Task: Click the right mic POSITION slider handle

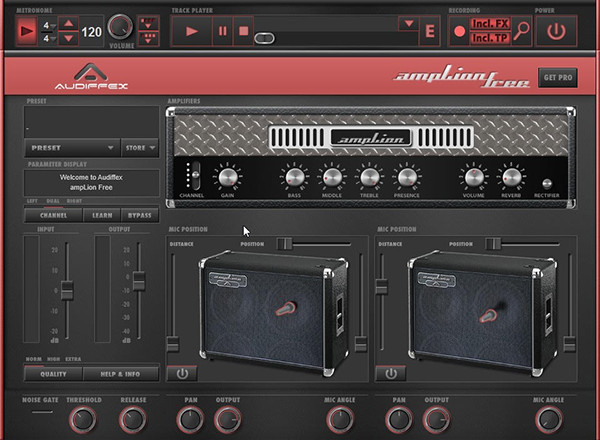Action: (x=493, y=244)
